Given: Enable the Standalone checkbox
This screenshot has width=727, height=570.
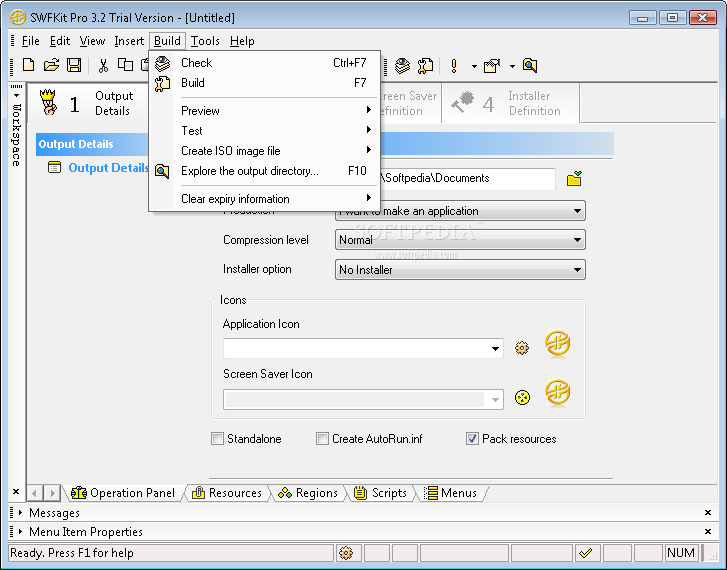Looking at the screenshot, I should pos(217,438).
